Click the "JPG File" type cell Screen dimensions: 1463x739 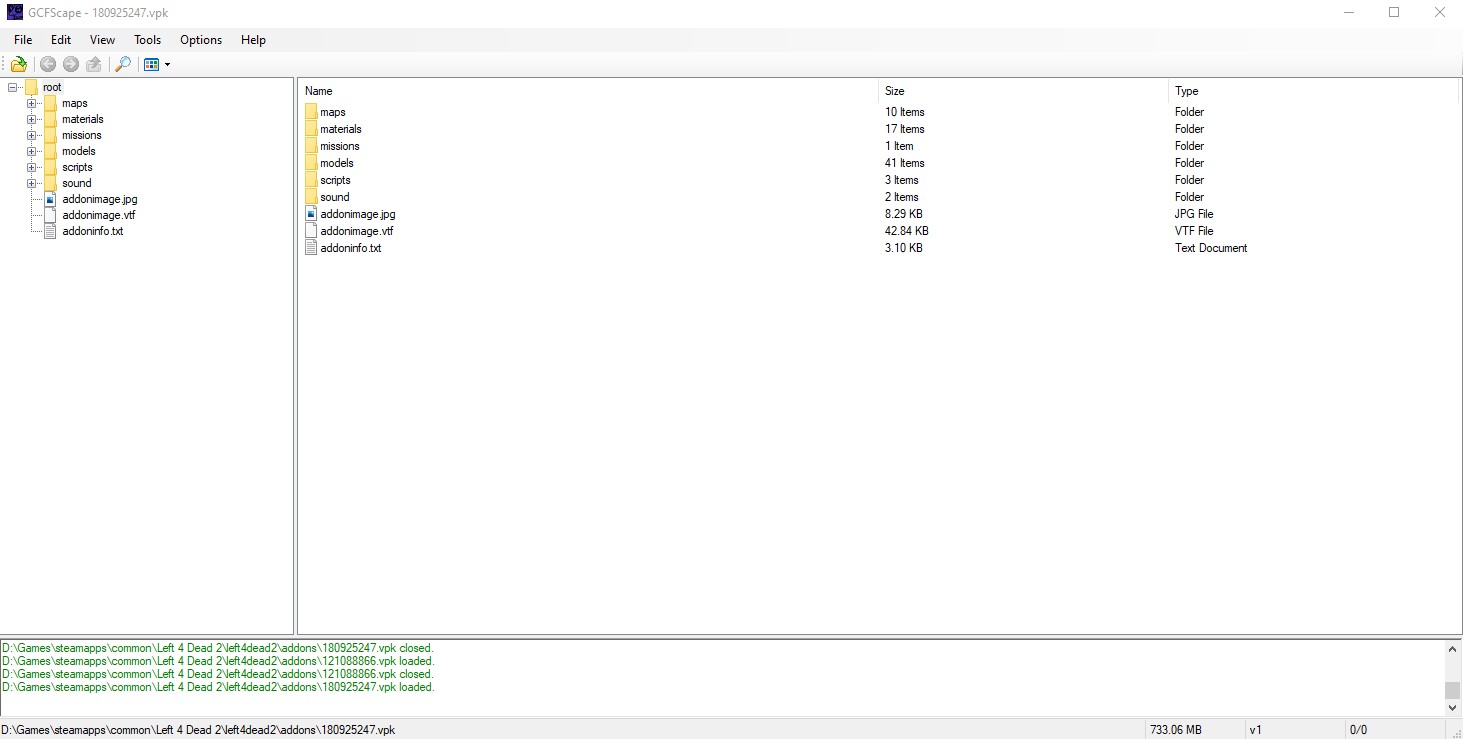click(1194, 214)
